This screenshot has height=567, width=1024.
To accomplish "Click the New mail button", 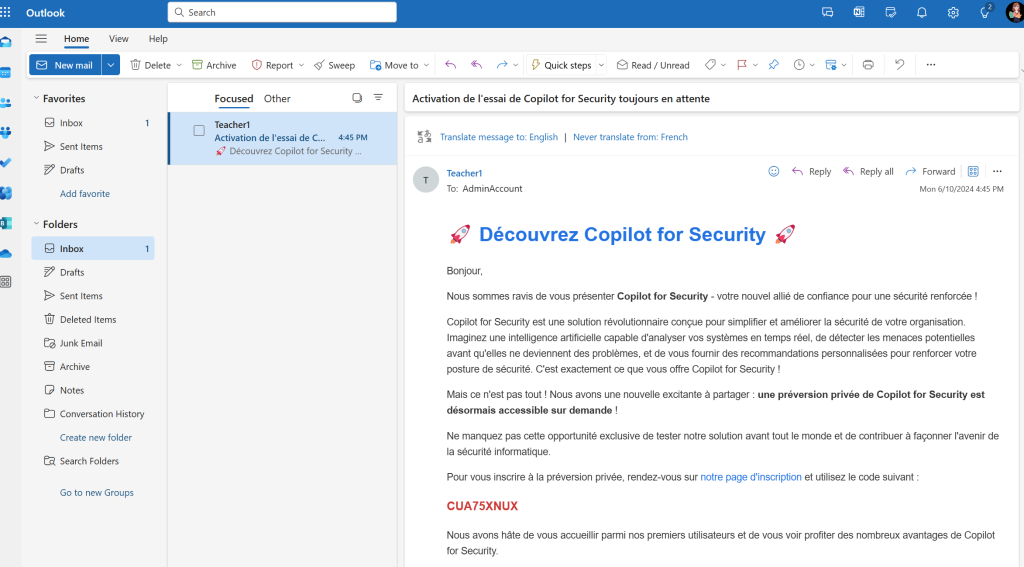I will click(x=65, y=65).
